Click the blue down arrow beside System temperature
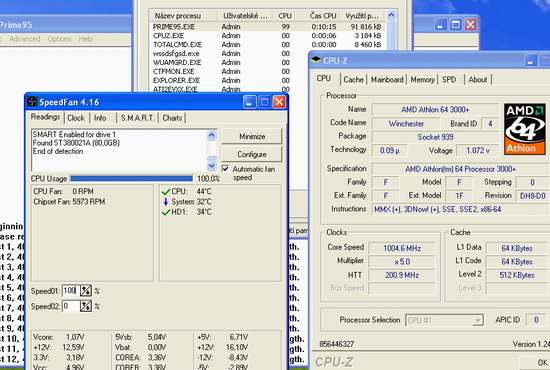The height and width of the screenshot is (370, 550). pos(166,202)
